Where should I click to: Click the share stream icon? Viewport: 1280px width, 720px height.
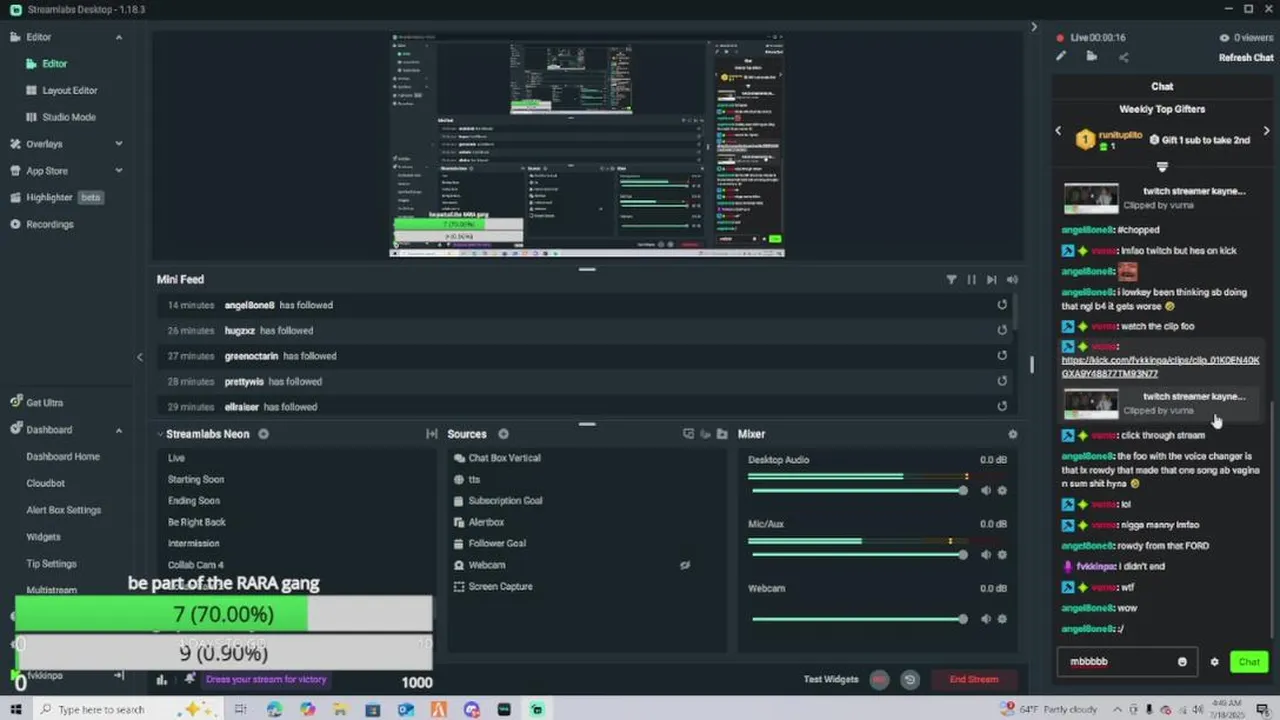pyautogui.click(x=1123, y=57)
